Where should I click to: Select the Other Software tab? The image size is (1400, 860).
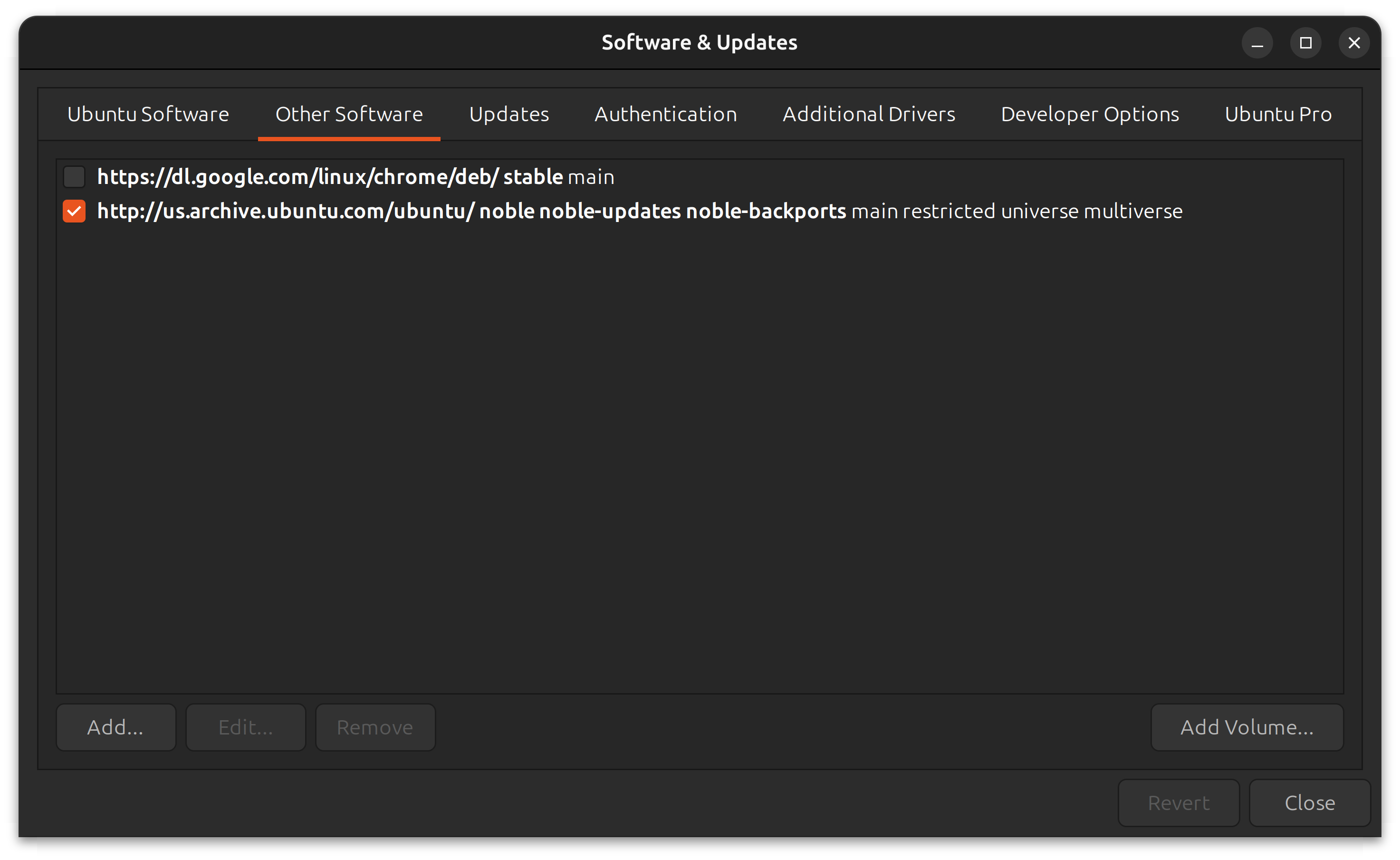[x=349, y=114]
